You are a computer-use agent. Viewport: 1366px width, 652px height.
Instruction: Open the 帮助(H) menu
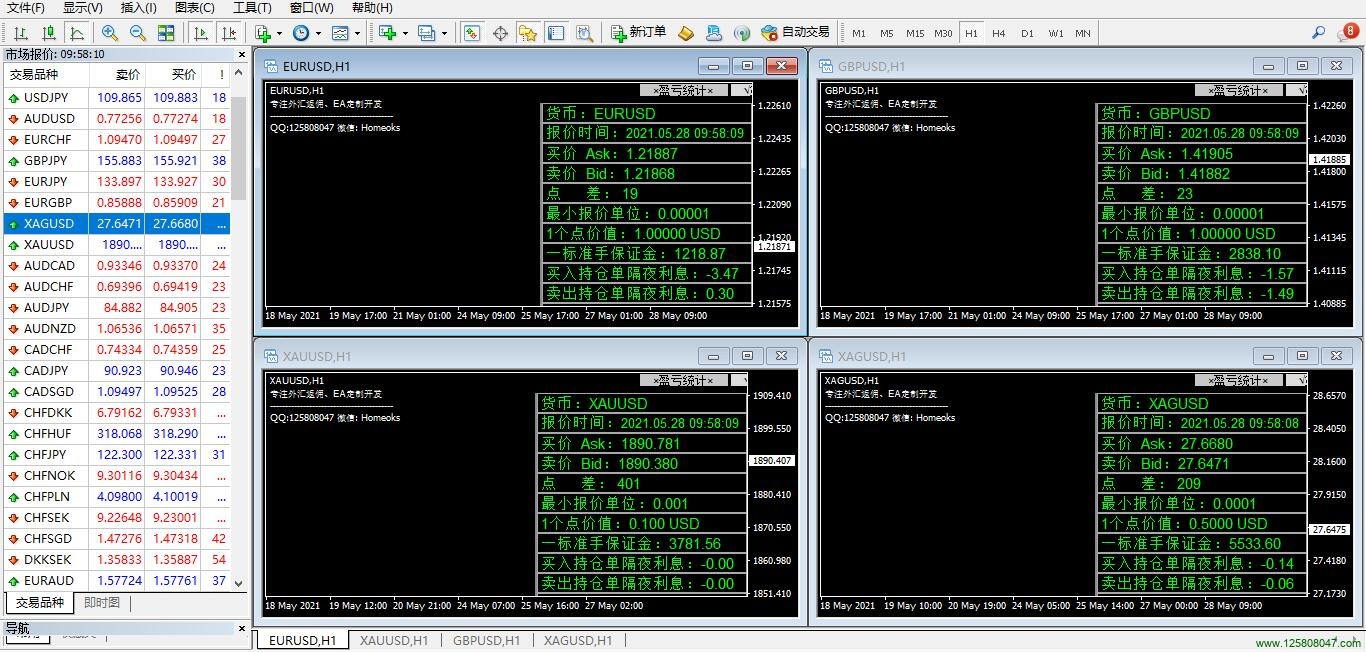[372, 7]
